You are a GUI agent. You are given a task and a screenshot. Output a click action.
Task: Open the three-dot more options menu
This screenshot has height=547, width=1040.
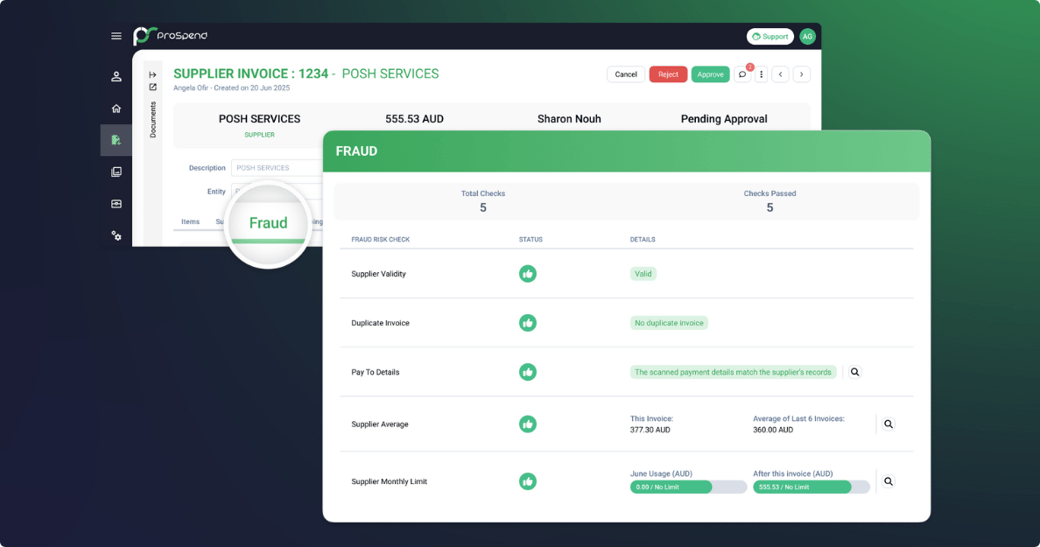tap(761, 74)
